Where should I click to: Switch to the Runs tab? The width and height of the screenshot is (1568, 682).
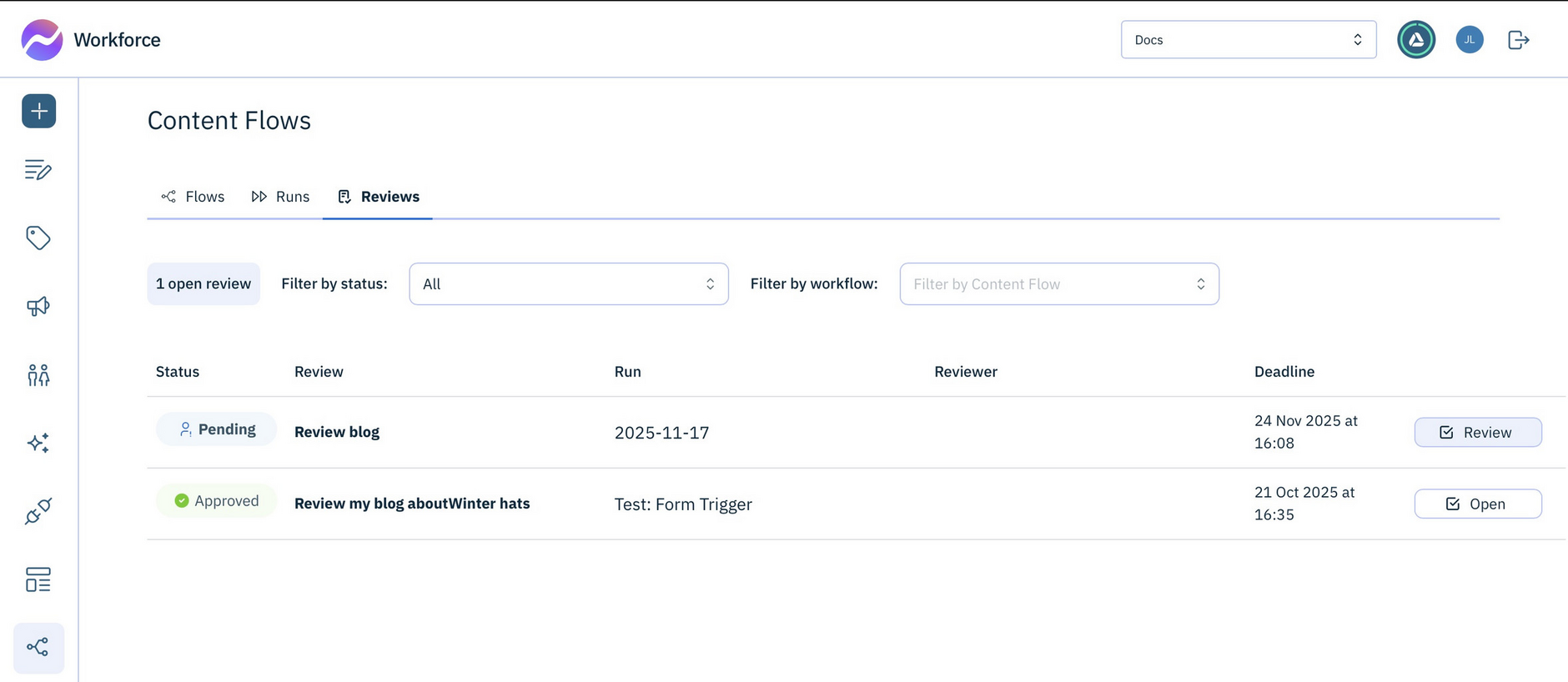(281, 197)
